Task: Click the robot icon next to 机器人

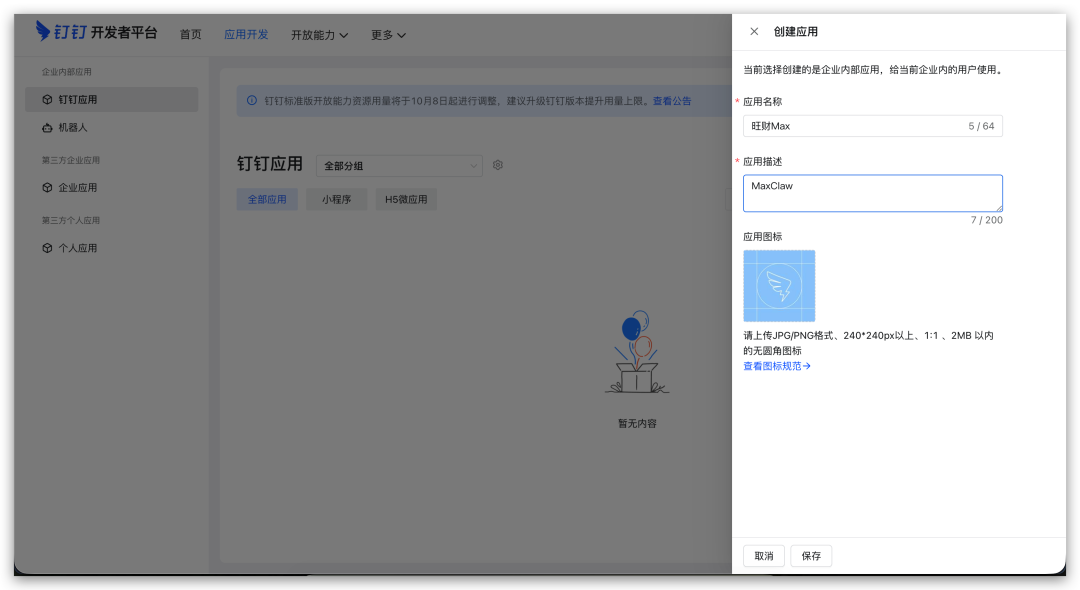Action: 47,128
